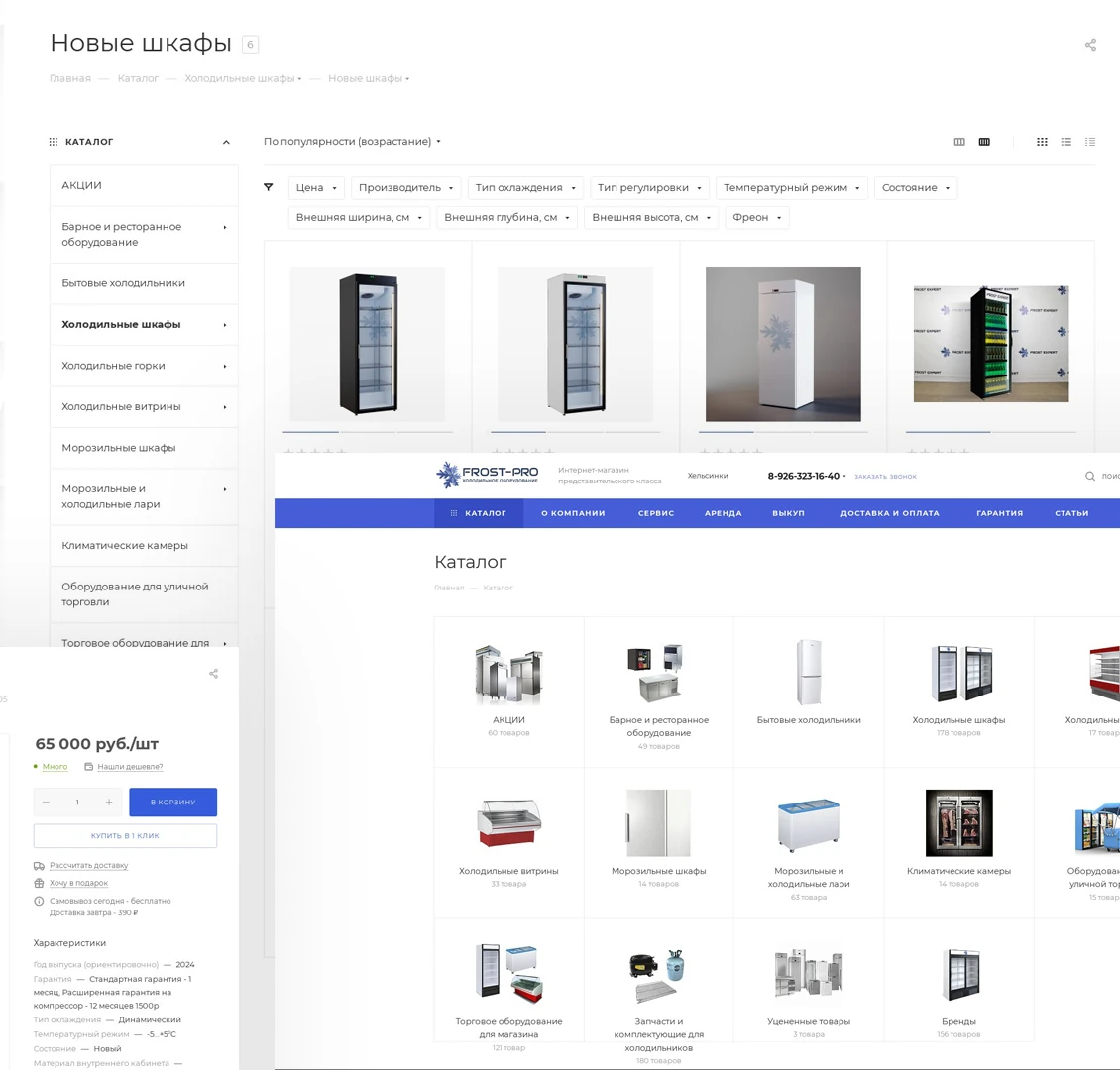Viewport: 1120px width, 1070px height.
Task: Open the black glass-door fridge product photo
Action: [x=368, y=344]
